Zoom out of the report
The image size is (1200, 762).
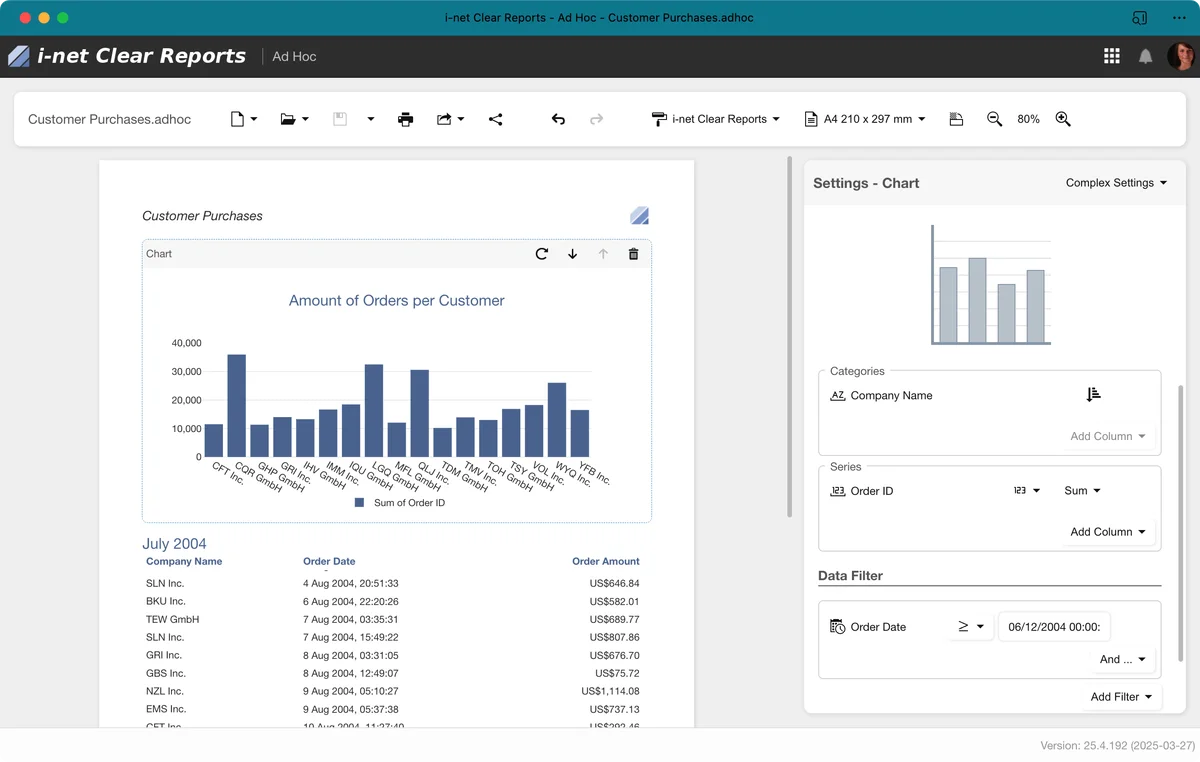click(x=994, y=119)
